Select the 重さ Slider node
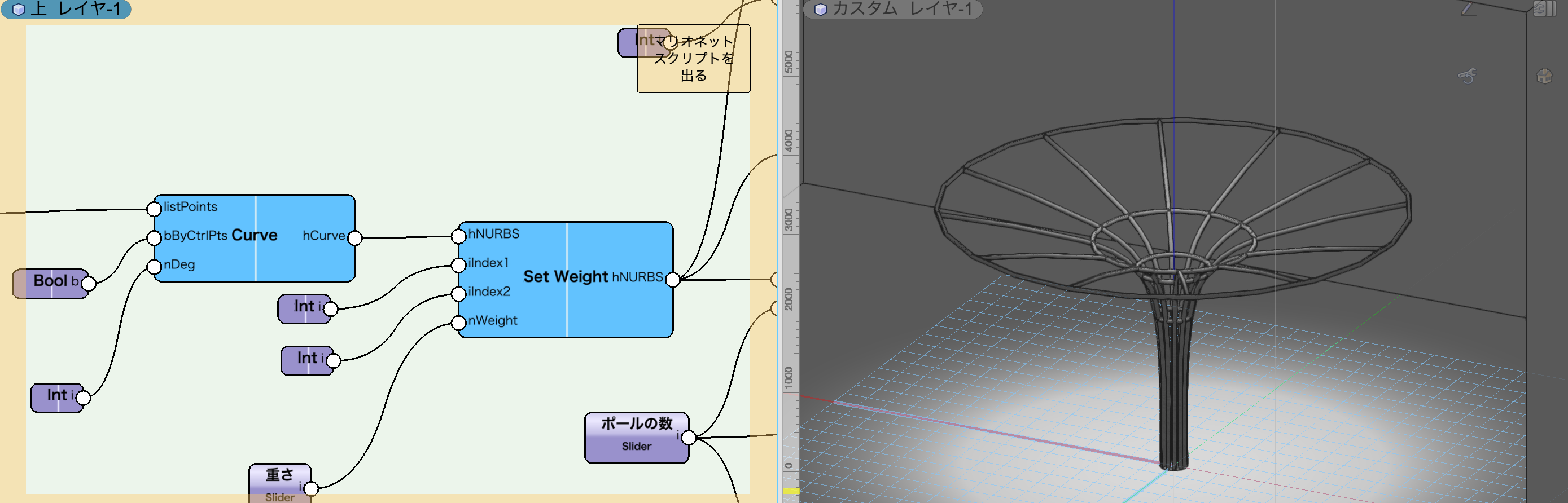 pos(280,483)
